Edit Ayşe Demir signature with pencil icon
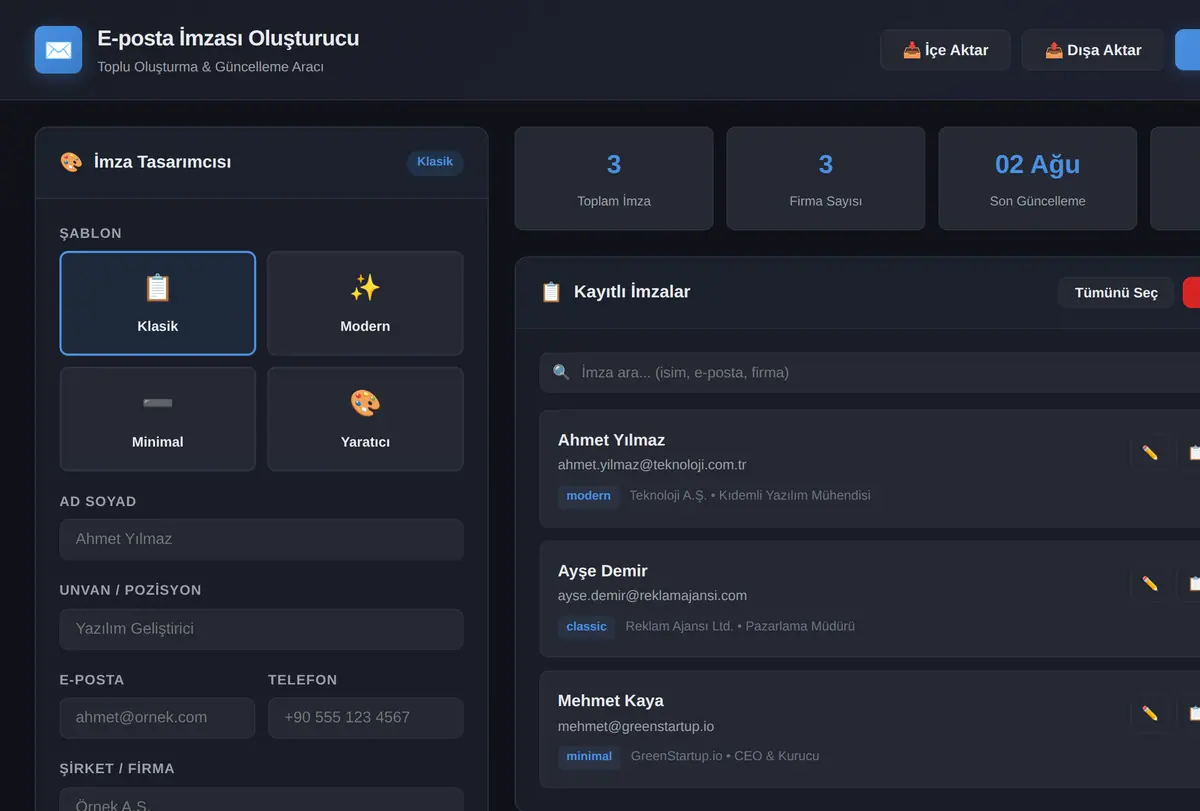1200x811 pixels. pos(1150,584)
